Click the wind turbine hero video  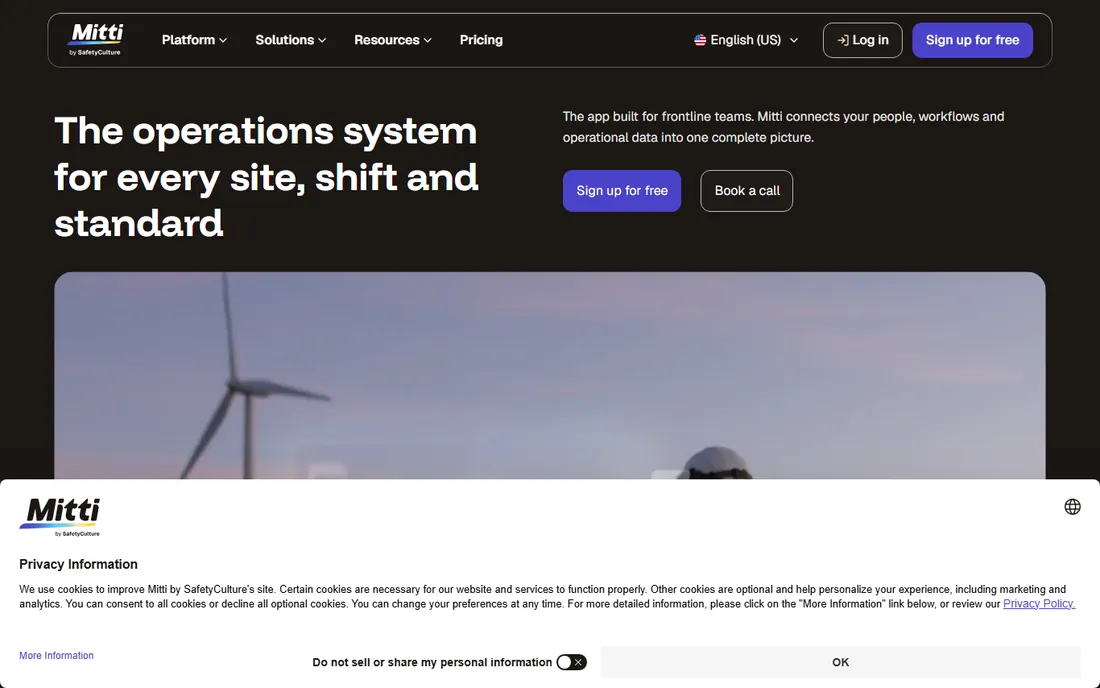pyautogui.click(x=550, y=375)
